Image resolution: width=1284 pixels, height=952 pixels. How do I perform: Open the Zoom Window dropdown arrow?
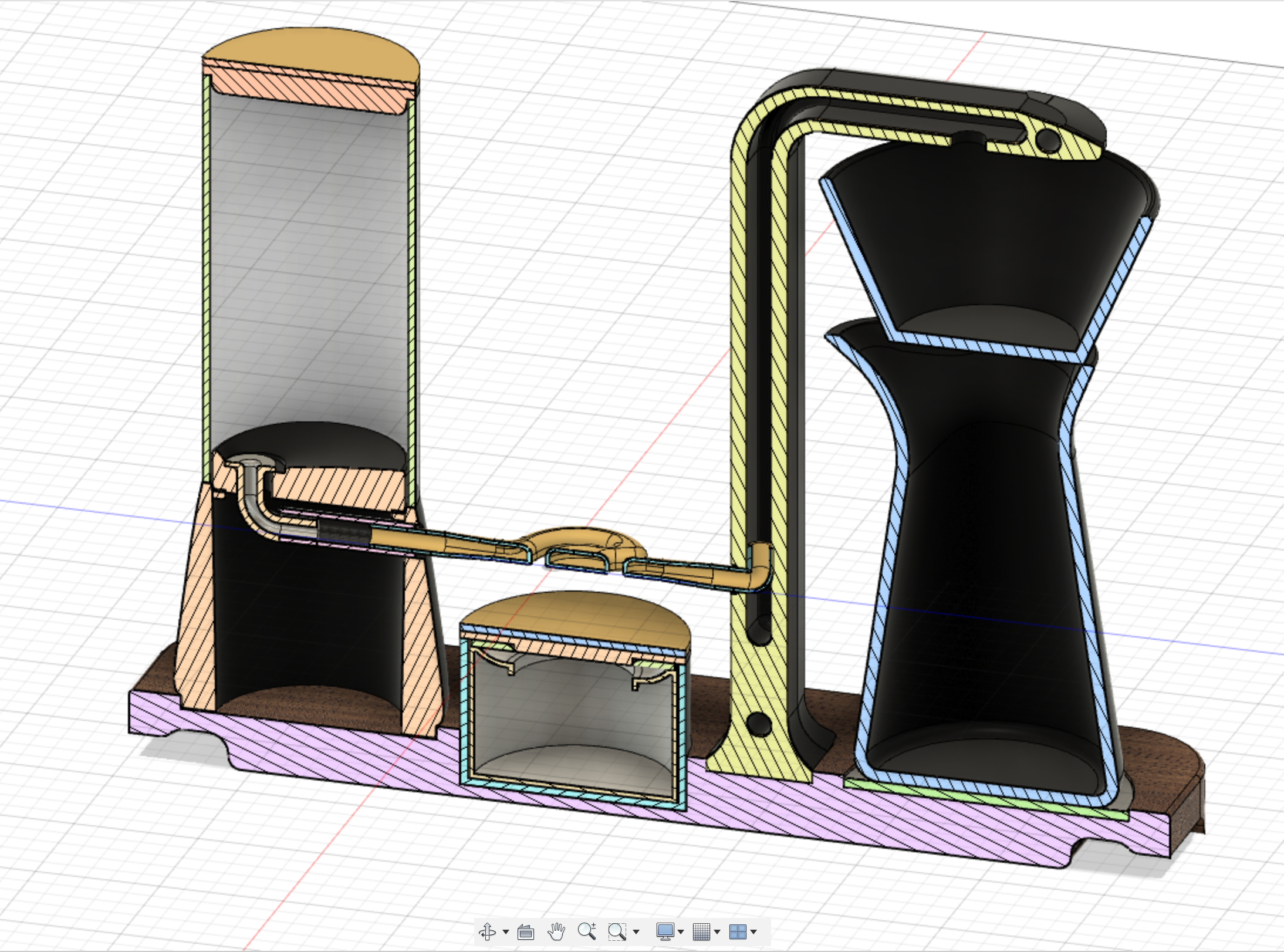coord(636,932)
